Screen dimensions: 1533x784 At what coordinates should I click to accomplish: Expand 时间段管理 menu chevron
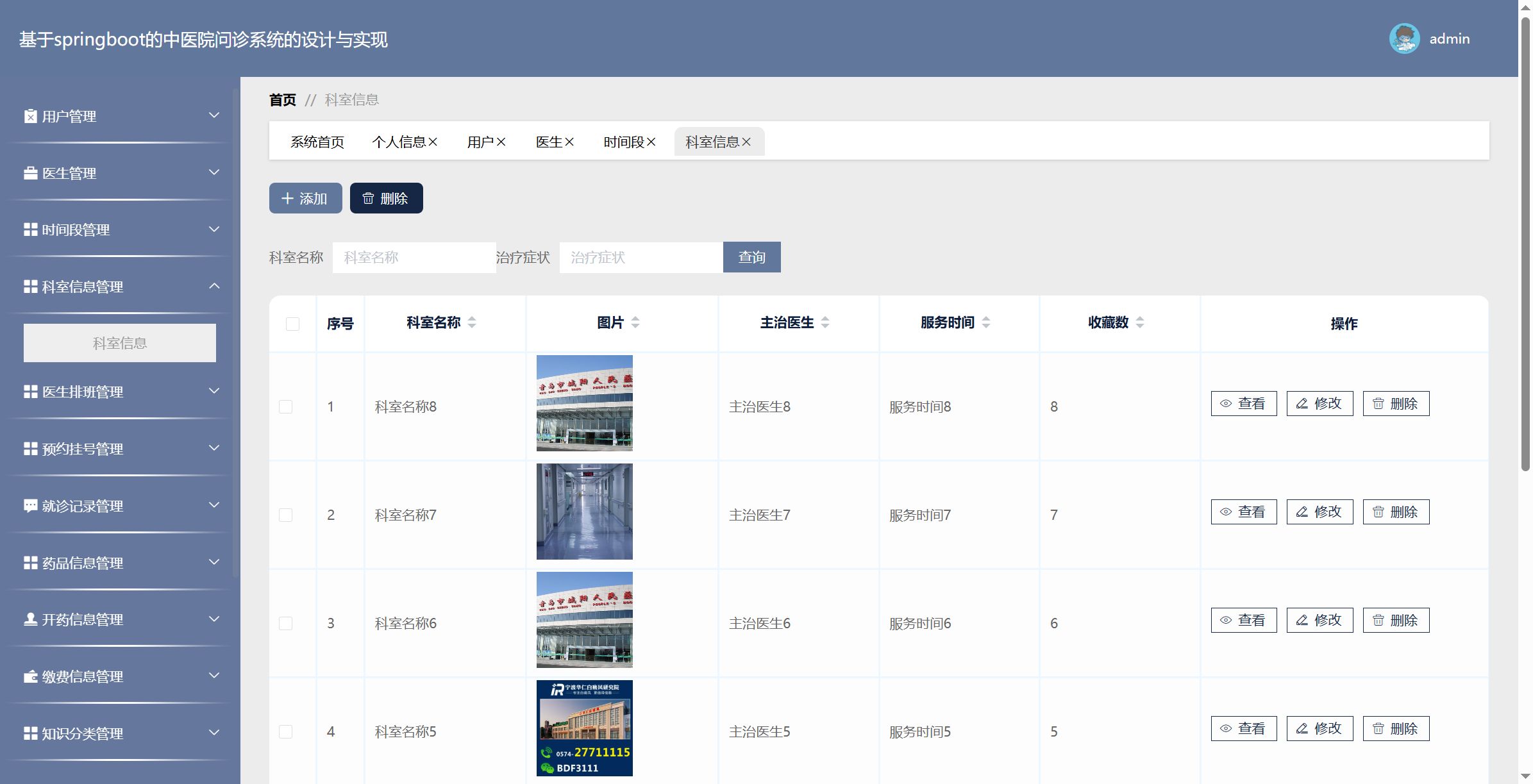(214, 229)
